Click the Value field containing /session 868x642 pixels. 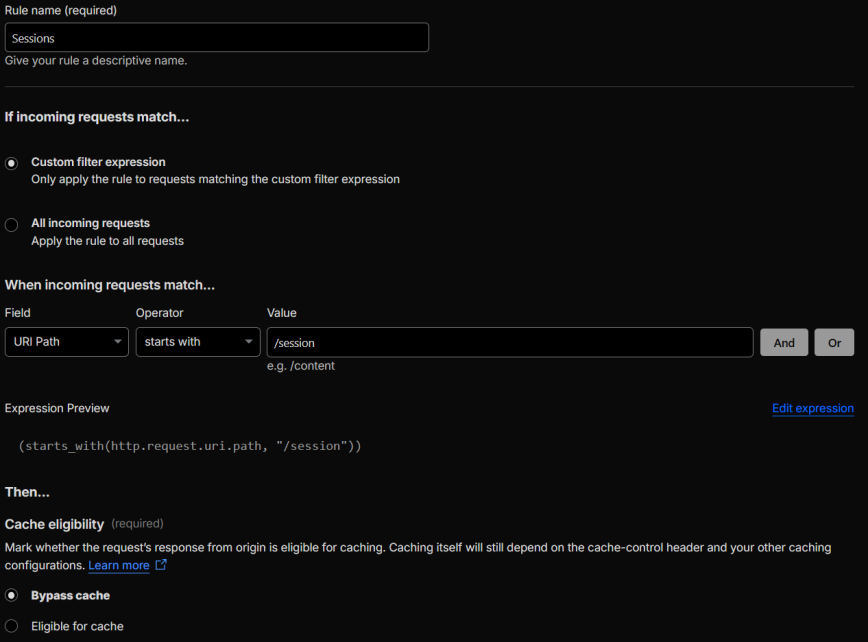(509, 342)
